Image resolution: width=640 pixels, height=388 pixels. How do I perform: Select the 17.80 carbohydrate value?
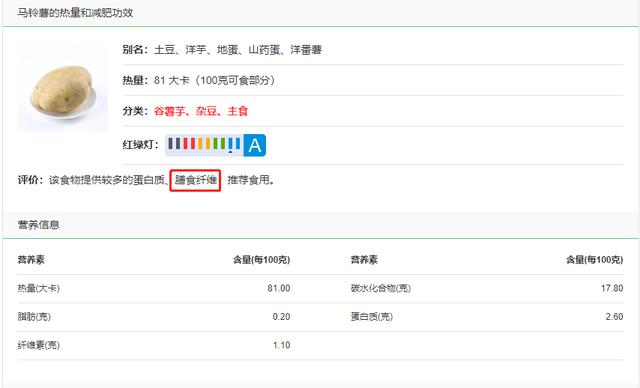pos(612,288)
